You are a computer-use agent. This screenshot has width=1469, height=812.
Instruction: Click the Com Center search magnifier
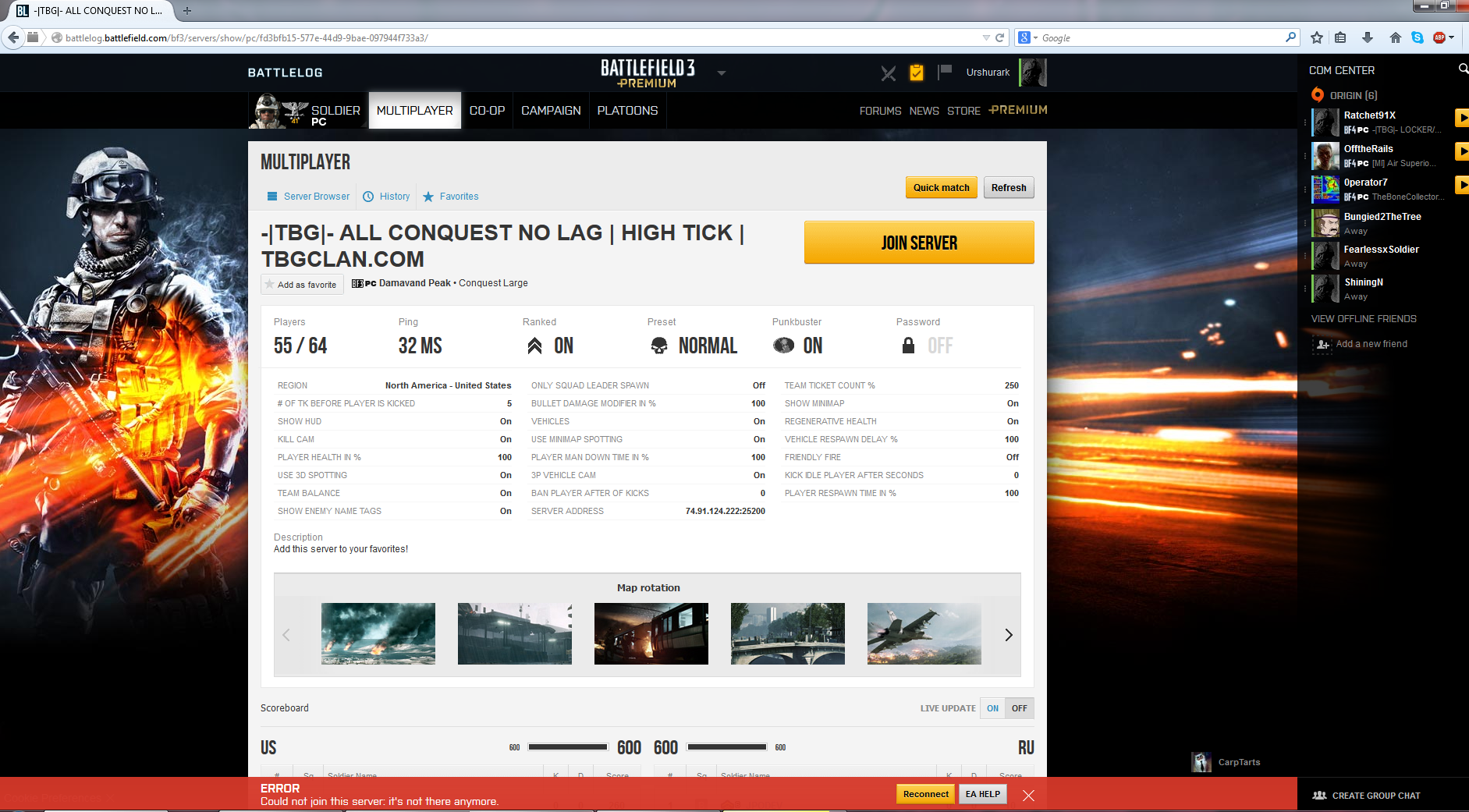pos(1463,69)
